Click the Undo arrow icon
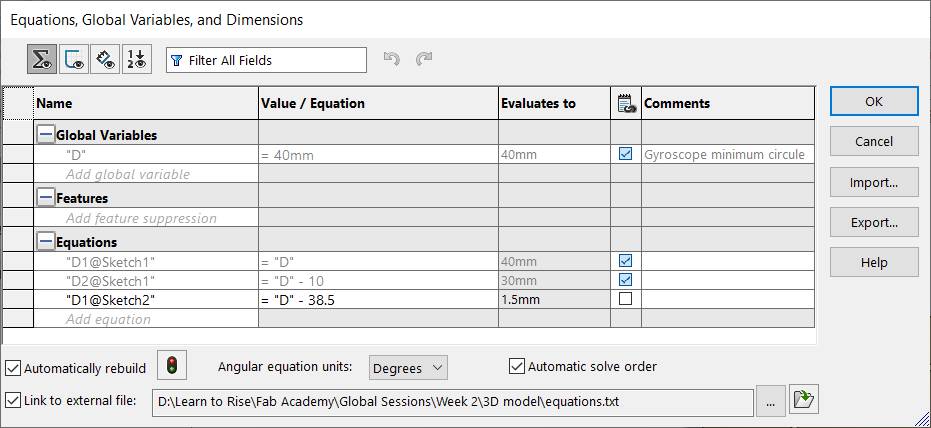 392,60
